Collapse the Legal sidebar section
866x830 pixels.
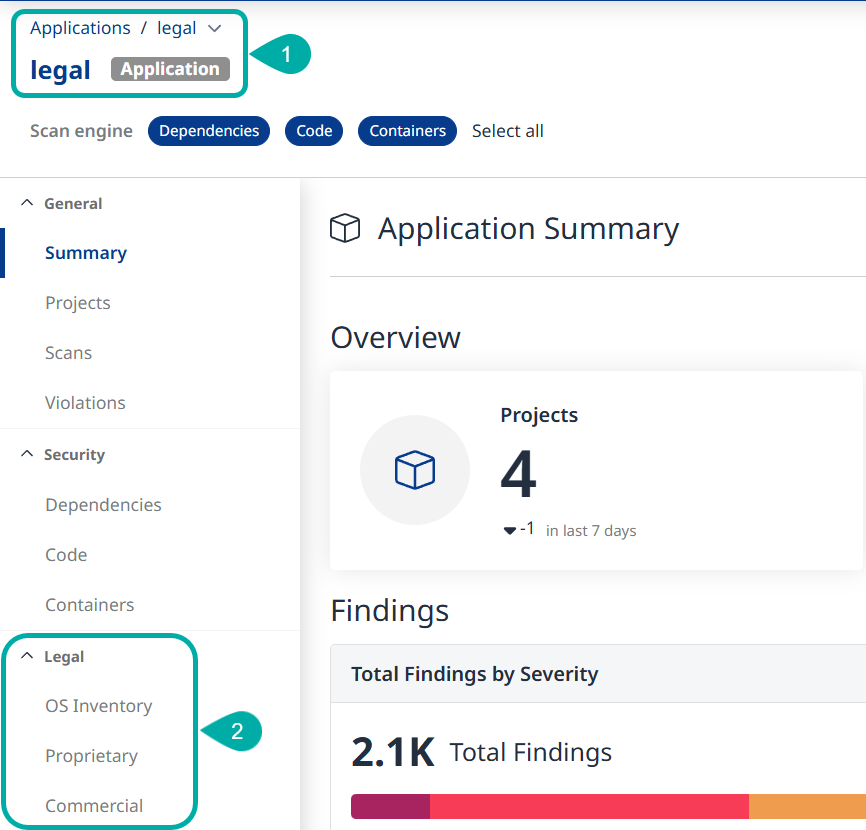(x=27, y=656)
